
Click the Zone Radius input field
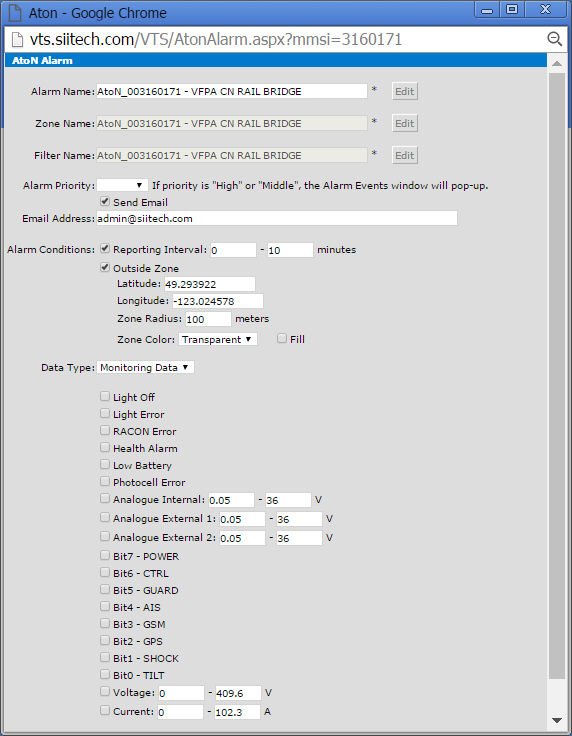coord(208,319)
